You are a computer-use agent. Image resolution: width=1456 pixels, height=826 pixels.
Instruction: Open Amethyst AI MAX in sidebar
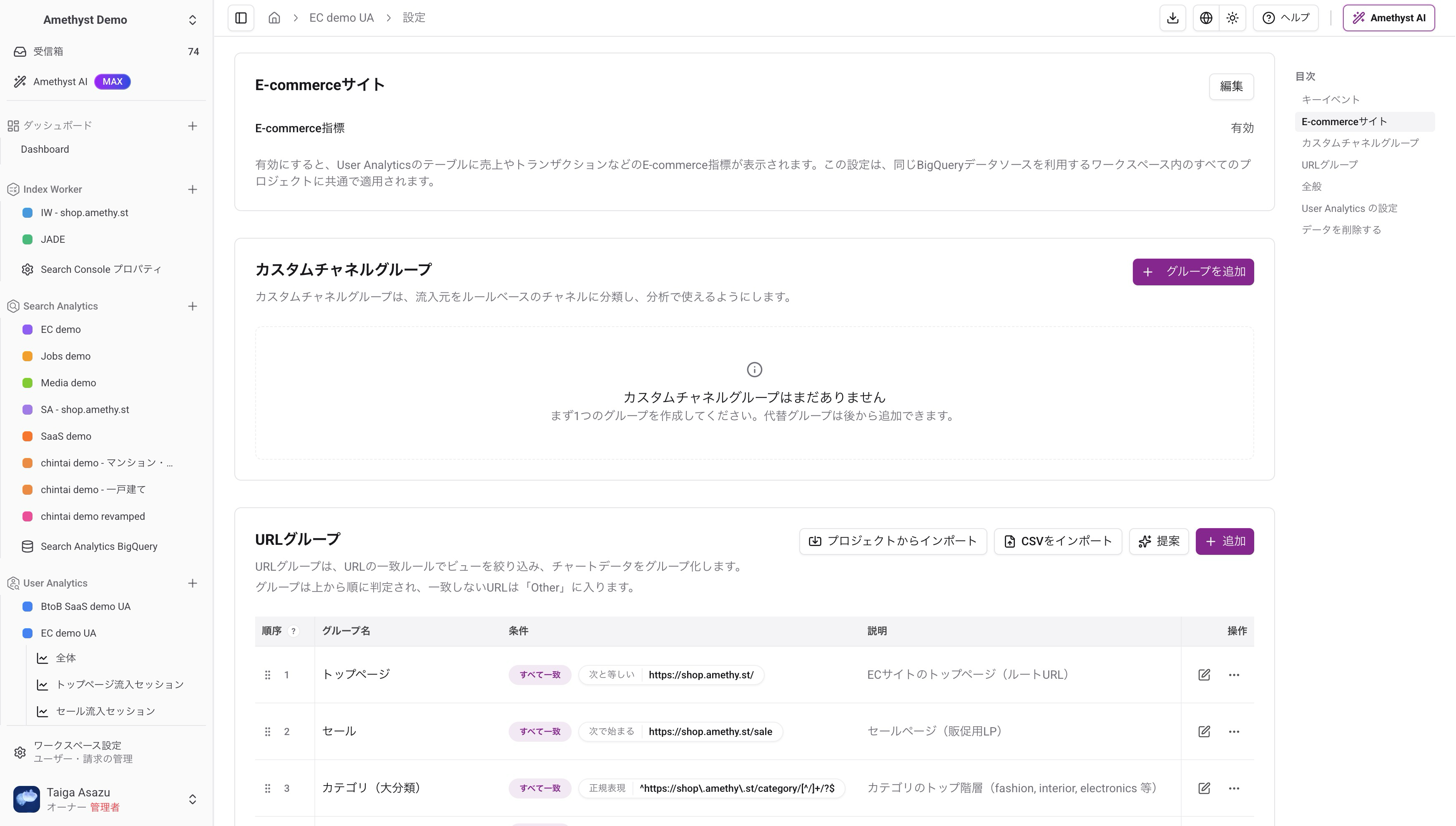click(x=107, y=82)
